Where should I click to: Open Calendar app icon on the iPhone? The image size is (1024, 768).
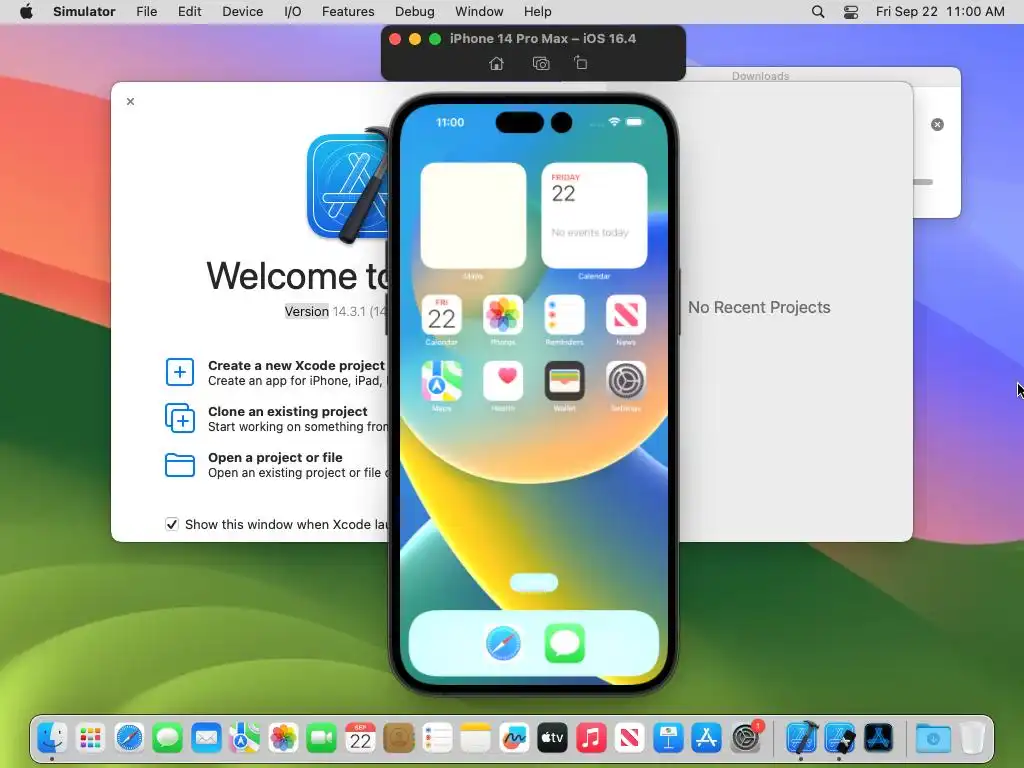pyautogui.click(x=441, y=315)
